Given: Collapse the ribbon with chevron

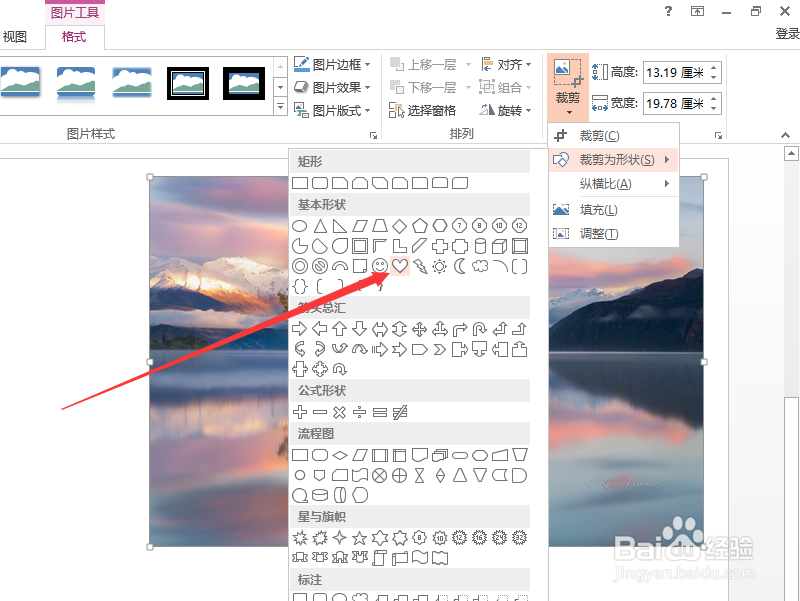Looking at the screenshot, I should point(785,135).
